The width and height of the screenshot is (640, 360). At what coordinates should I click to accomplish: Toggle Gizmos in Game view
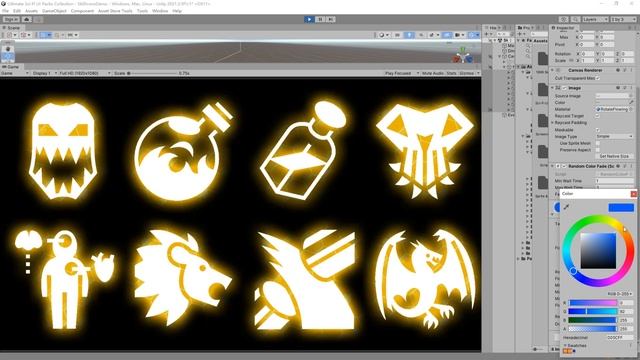[x=467, y=73]
